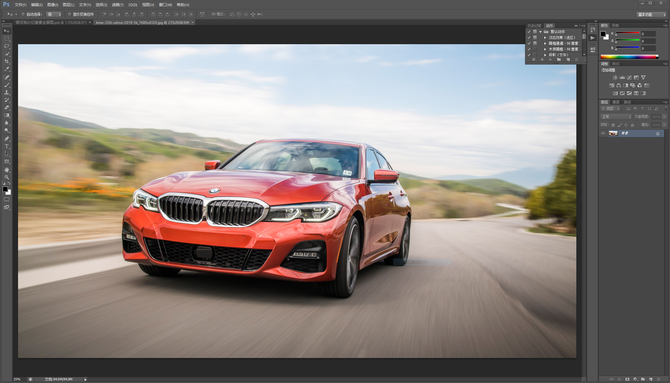Open layer filter kind dropdown
The width and height of the screenshot is (670, 383).
click(x=610, y=109)
